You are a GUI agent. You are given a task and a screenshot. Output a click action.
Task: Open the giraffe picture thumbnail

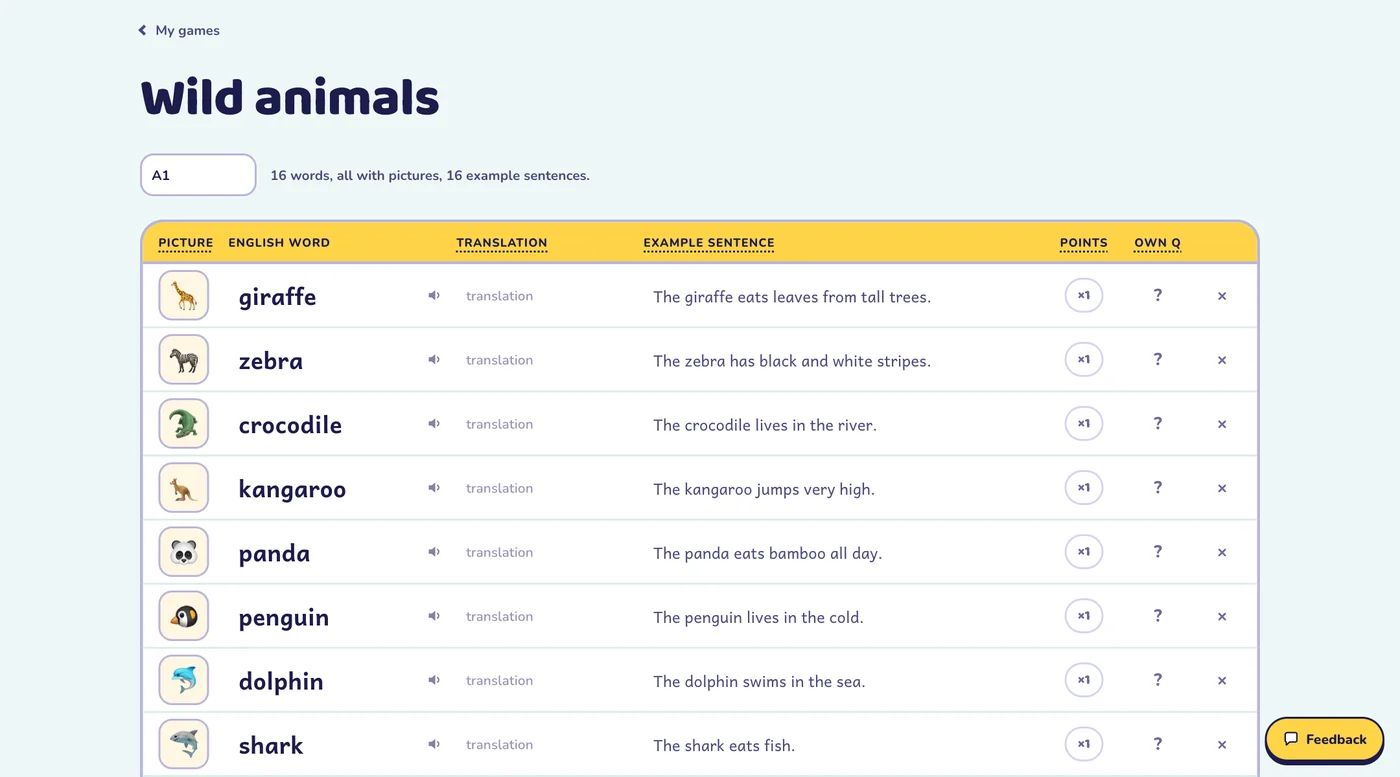coord(184,296)
